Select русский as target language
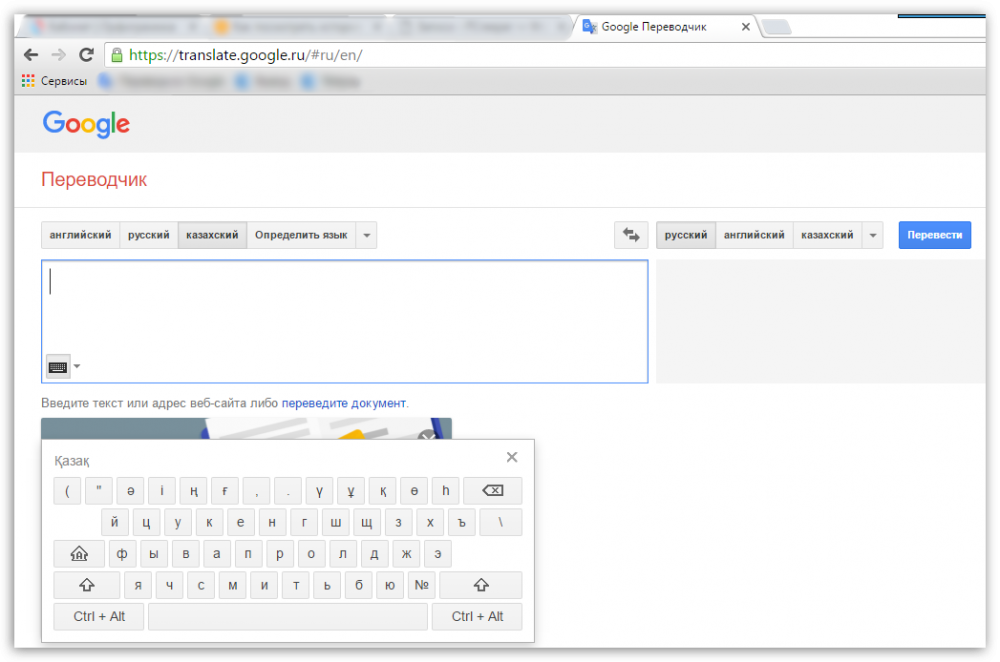Image resolution: width=1000 pixels, height=662 pixels. point(686,235)
